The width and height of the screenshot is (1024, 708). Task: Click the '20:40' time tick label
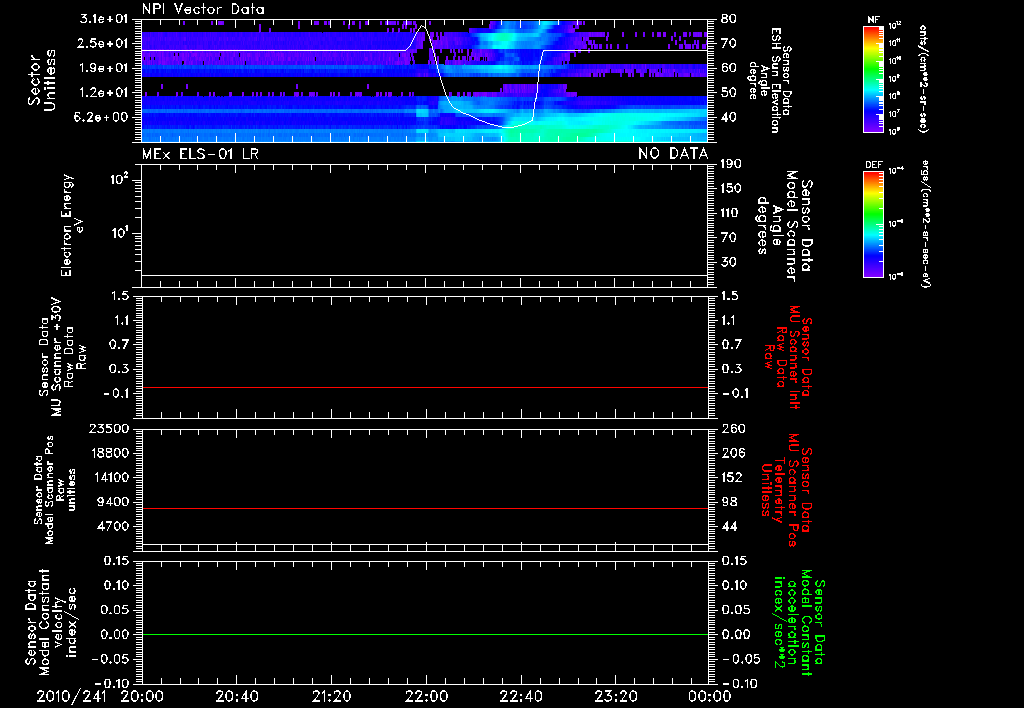pyautogui.click(x=236, y=696)
